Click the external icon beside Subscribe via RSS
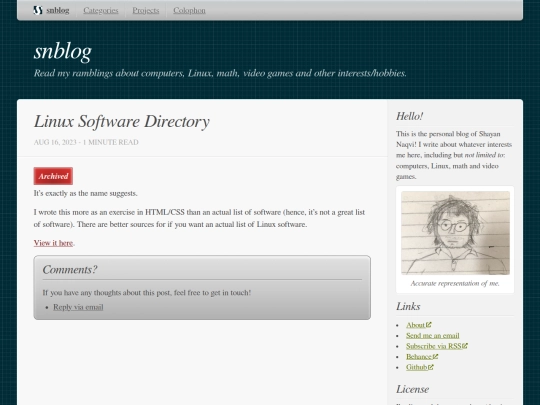Screen dimensions: 540x405 tap(465, 345)
